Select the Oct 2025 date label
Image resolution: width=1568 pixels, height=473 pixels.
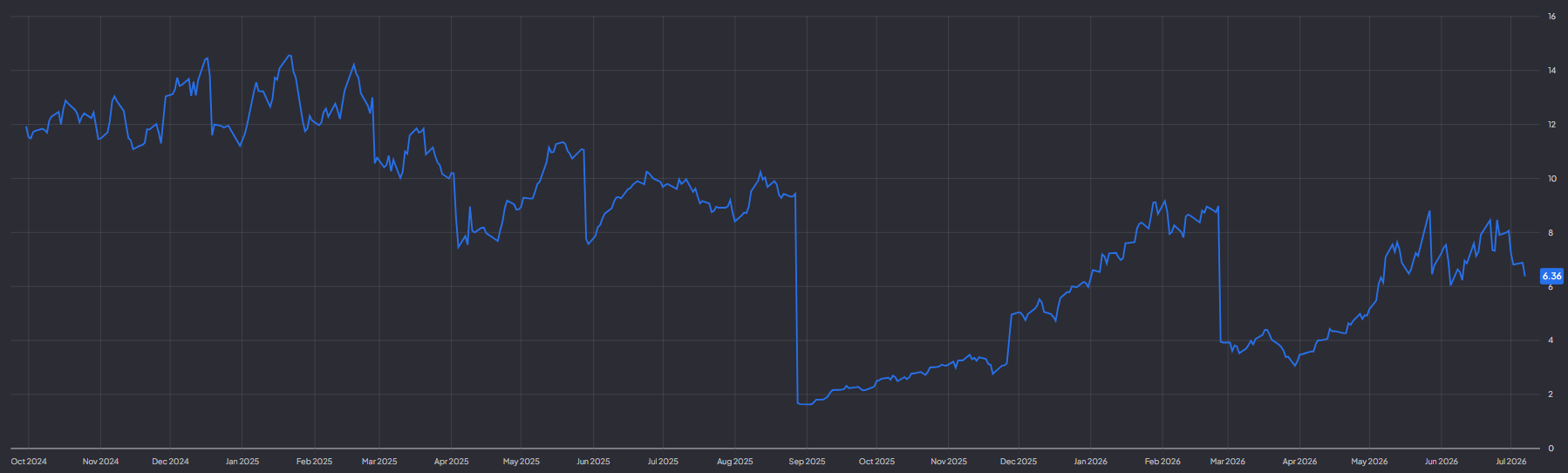coord(876,462)
